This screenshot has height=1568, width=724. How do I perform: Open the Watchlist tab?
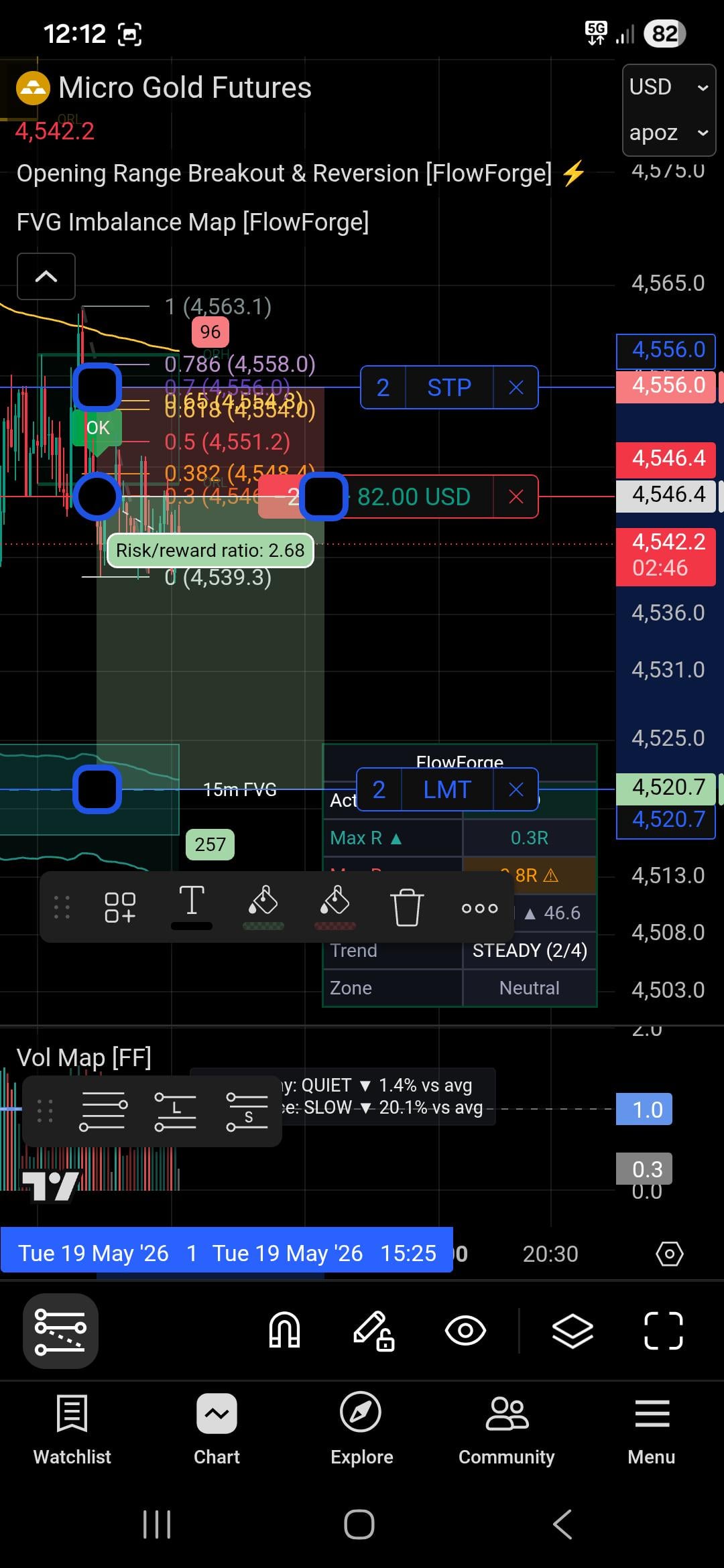pyautogui.click(x=72, y=1429)
